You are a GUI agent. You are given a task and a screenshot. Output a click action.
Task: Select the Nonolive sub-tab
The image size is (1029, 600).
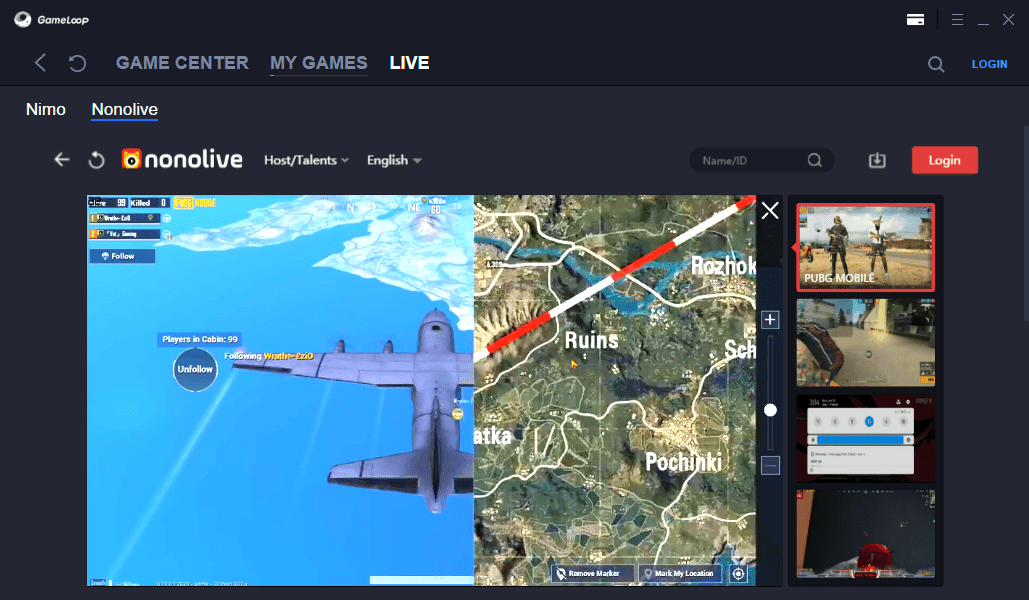(125, 110)
